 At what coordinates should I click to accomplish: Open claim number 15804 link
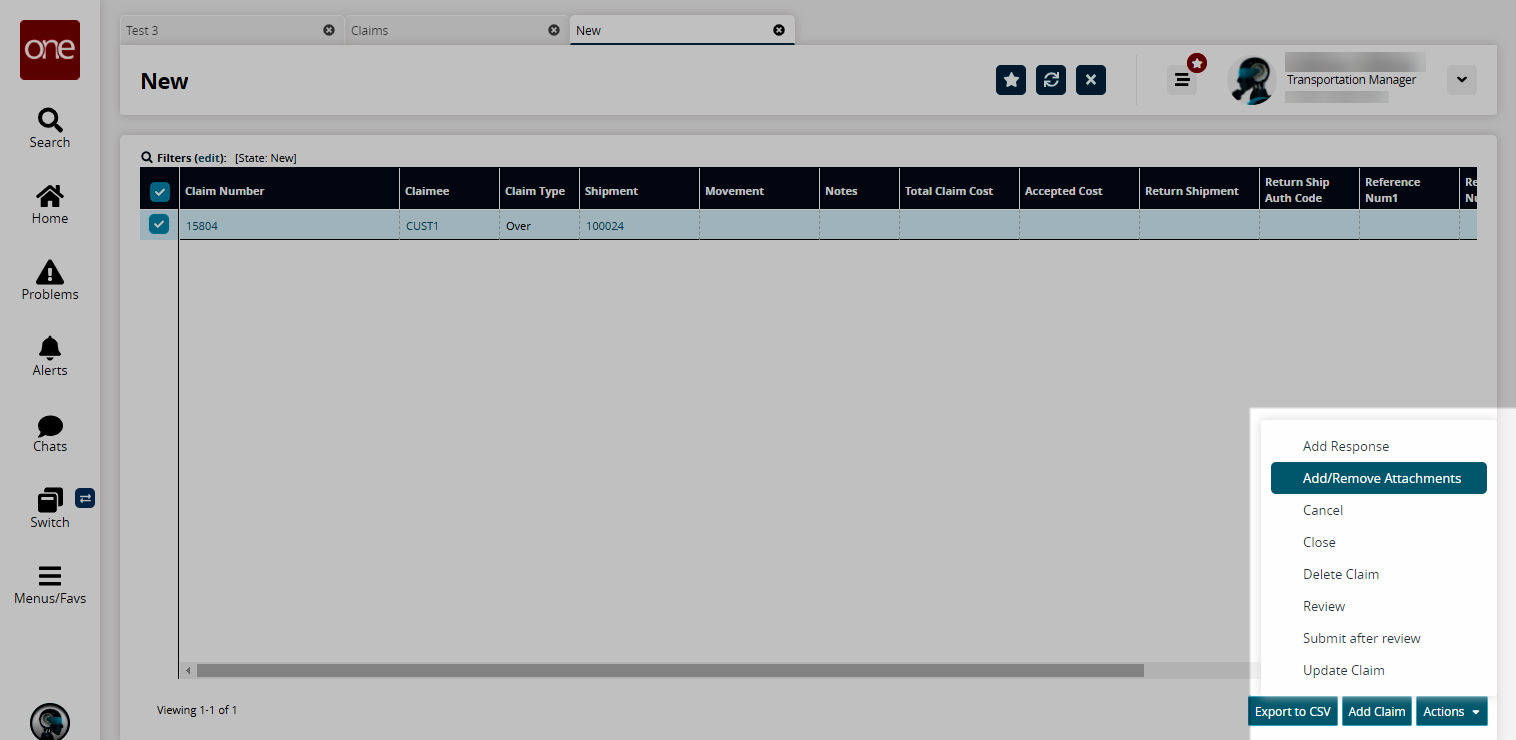(202, 226)
